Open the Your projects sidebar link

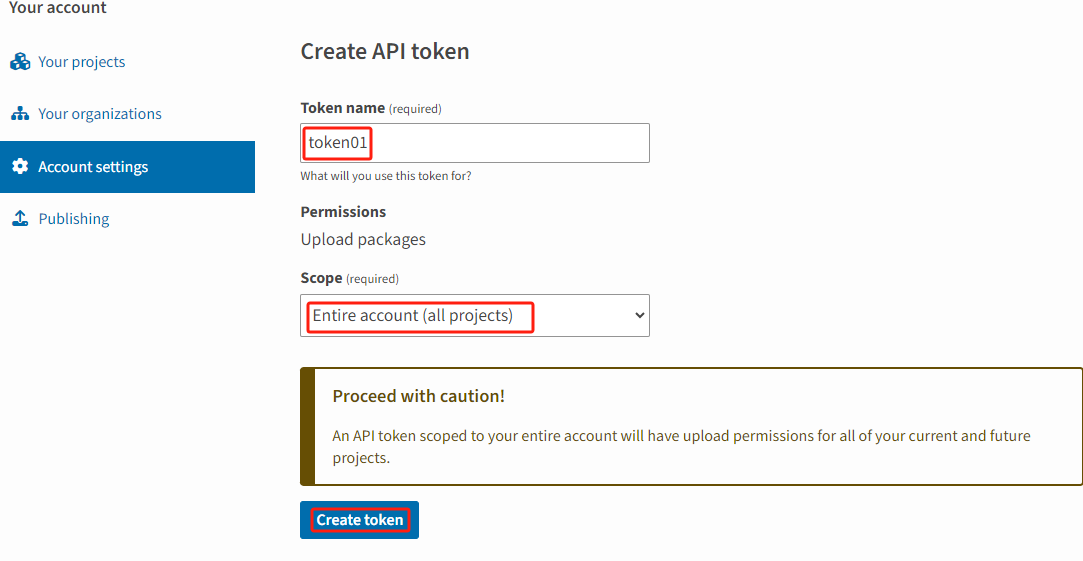[82, 62]
